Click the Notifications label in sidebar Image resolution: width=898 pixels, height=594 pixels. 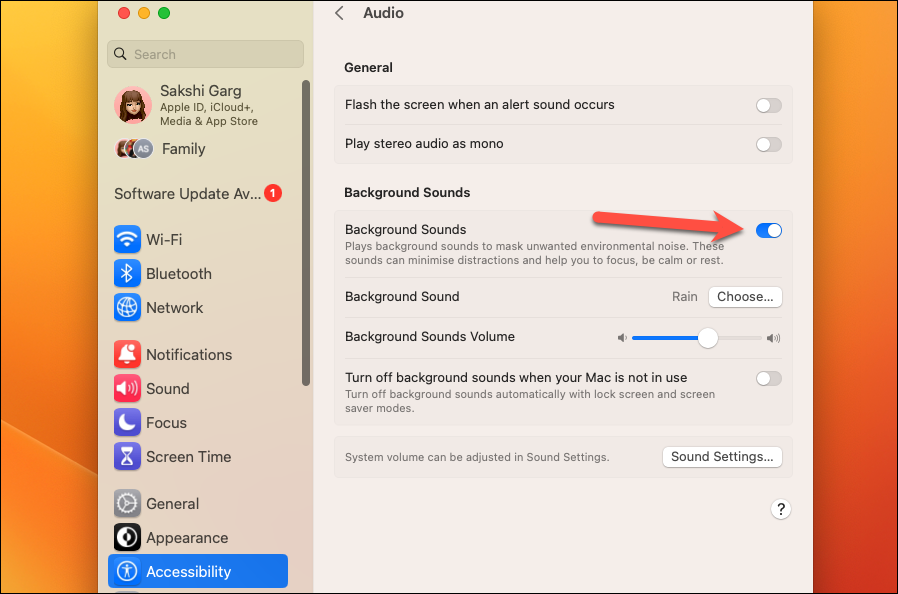coord(189,355)
